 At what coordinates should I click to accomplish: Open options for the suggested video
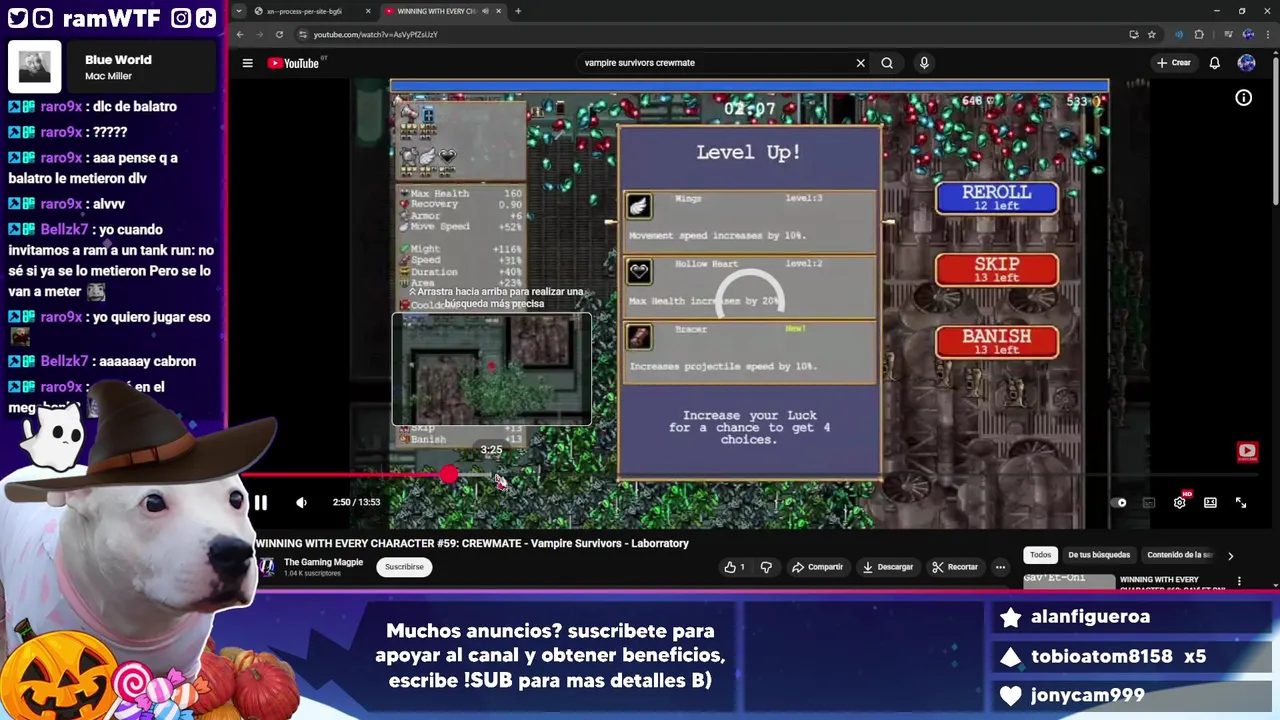[1239, 581]
